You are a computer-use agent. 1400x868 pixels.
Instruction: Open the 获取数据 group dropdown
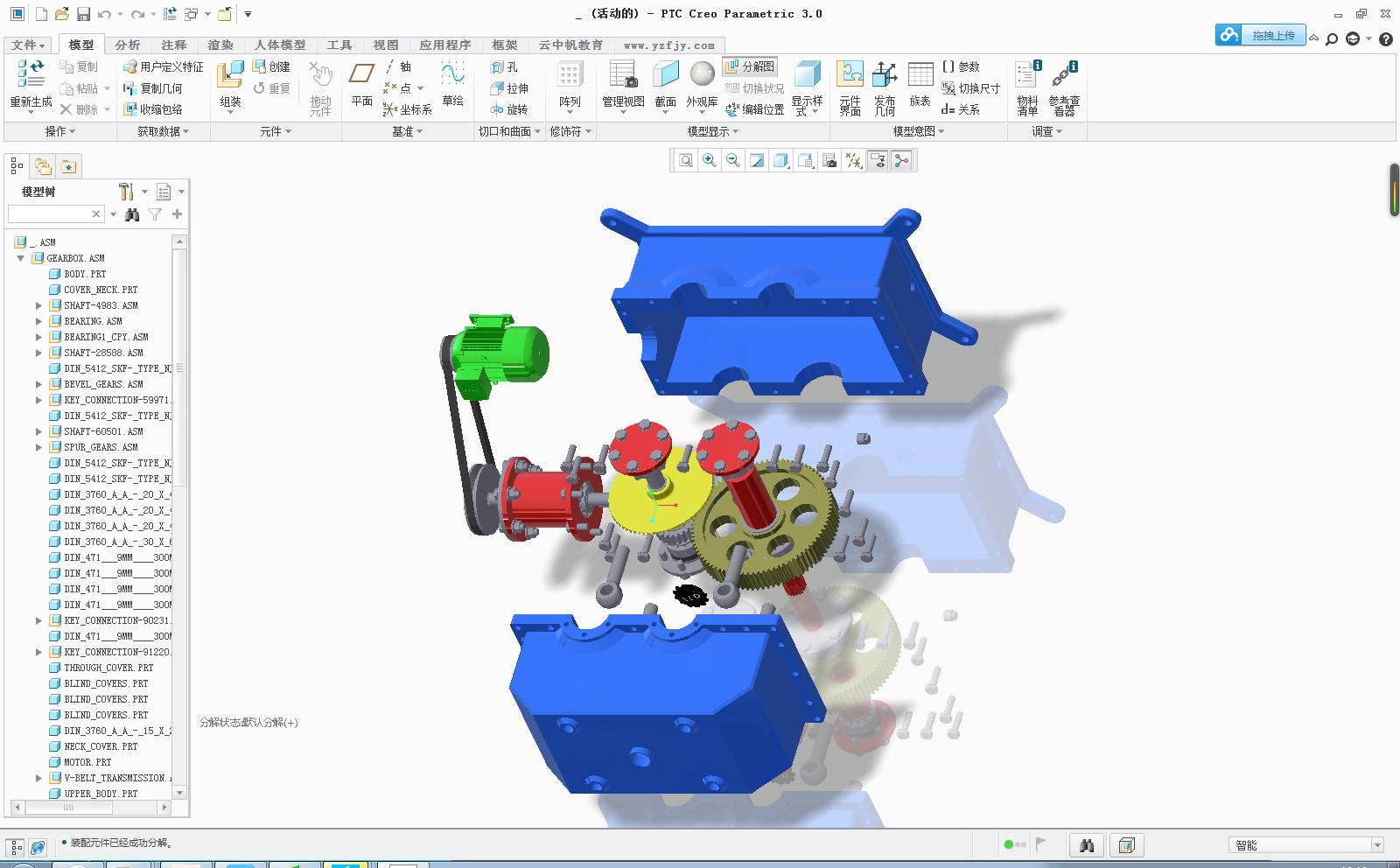163,131
